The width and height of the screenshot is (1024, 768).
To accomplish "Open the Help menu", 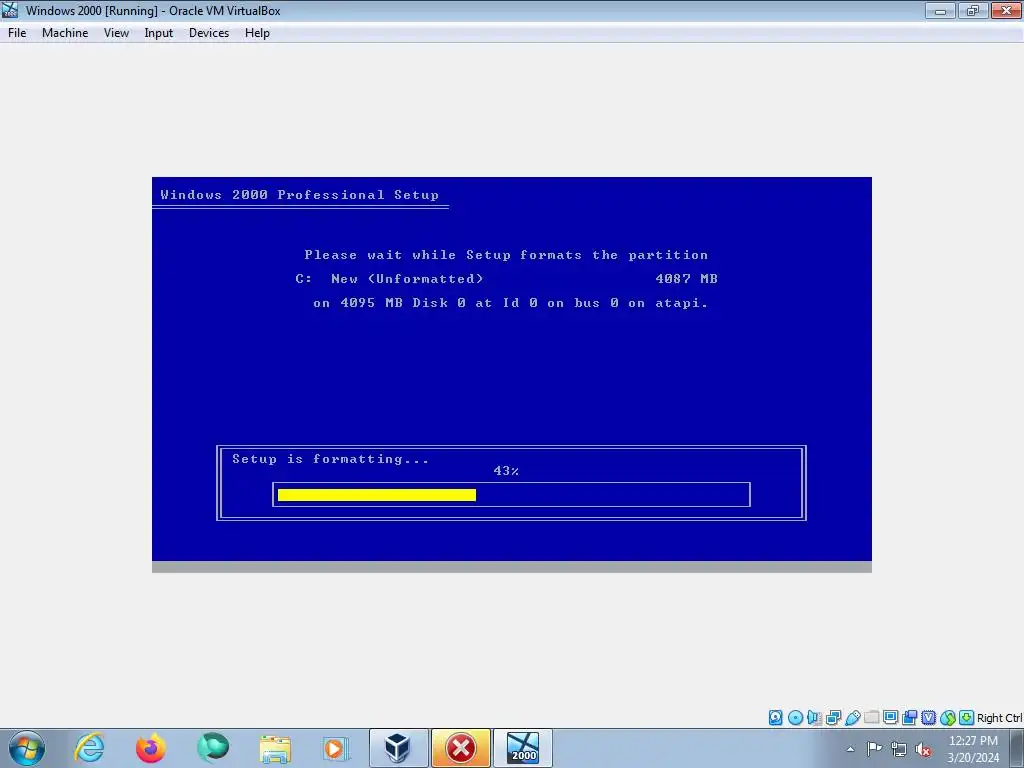I will 257,33.
